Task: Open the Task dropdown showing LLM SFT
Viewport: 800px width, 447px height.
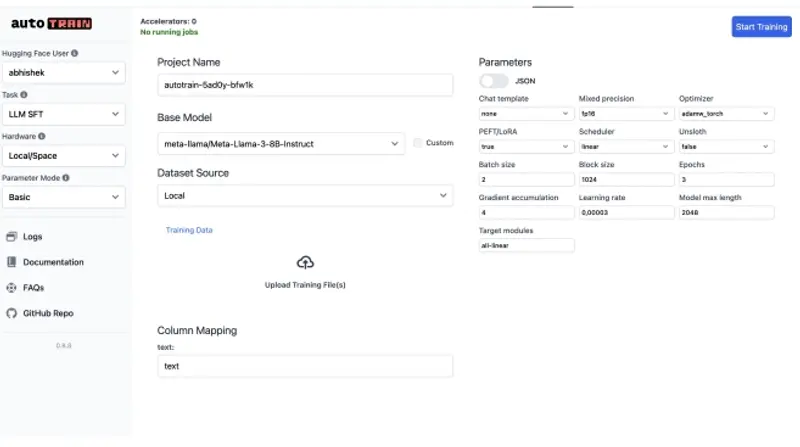Action: pos(64,114)
